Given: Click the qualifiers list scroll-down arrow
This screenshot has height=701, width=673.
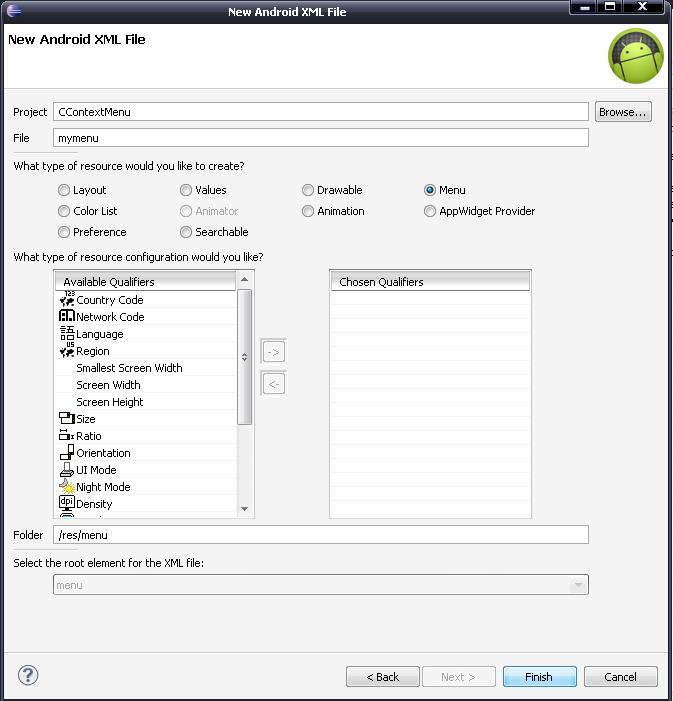Looking at the screenshot, I should (x=244, y=509).
